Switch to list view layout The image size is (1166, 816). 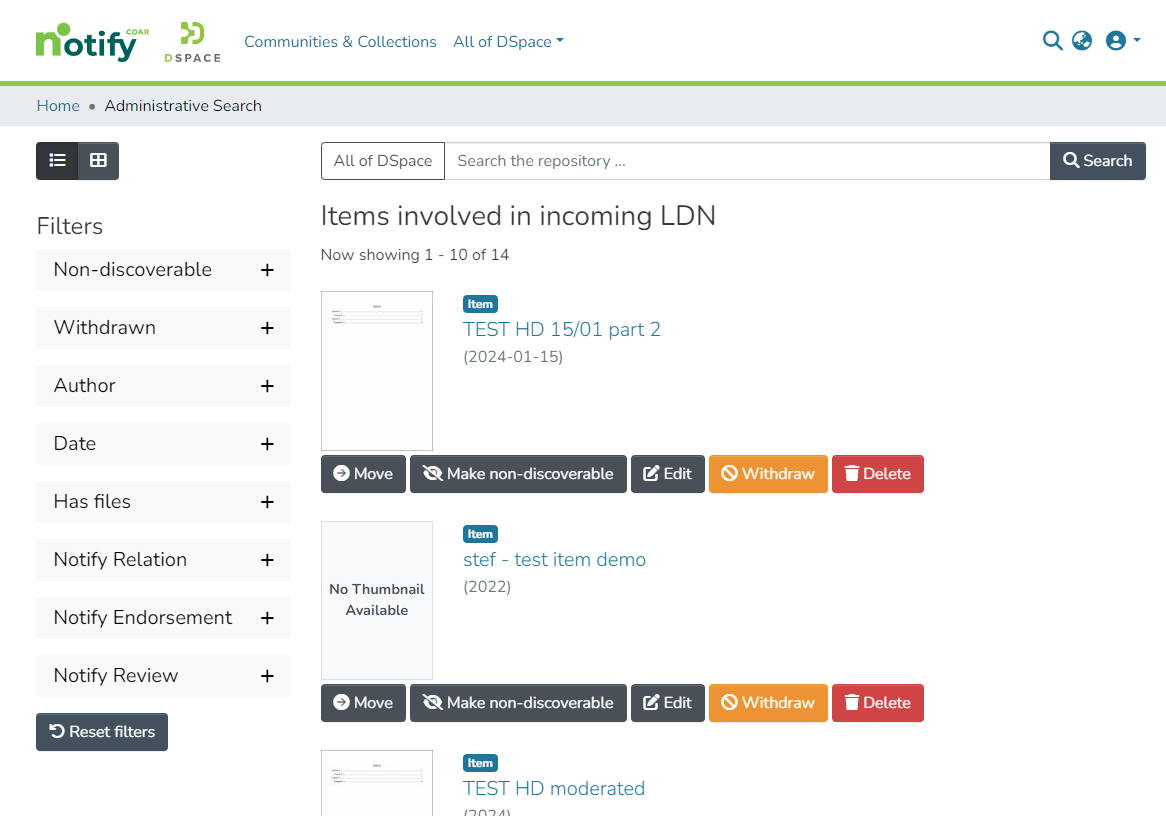click(58, 161)
